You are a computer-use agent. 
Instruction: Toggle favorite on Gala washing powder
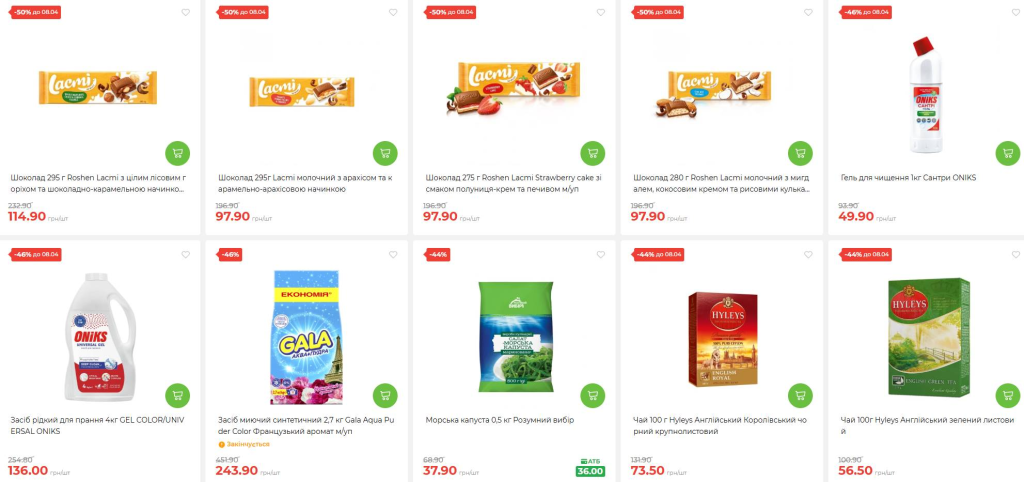click(393, 255)
